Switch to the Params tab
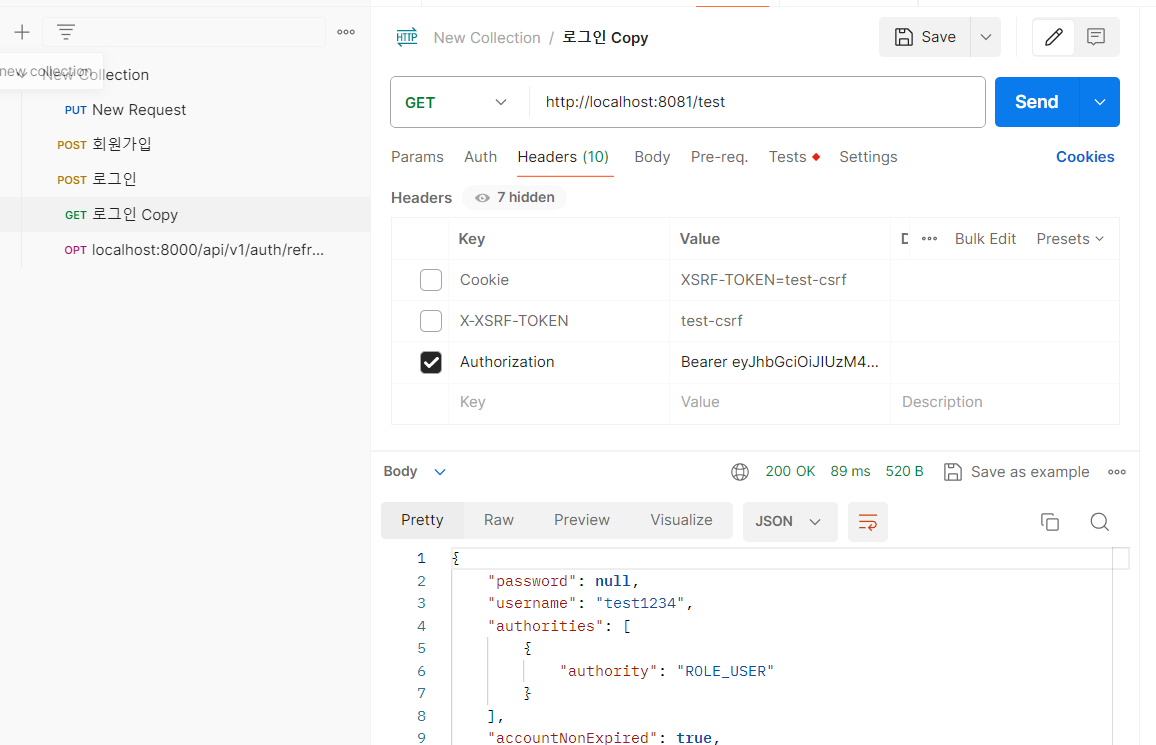 (x=417, y=157)
